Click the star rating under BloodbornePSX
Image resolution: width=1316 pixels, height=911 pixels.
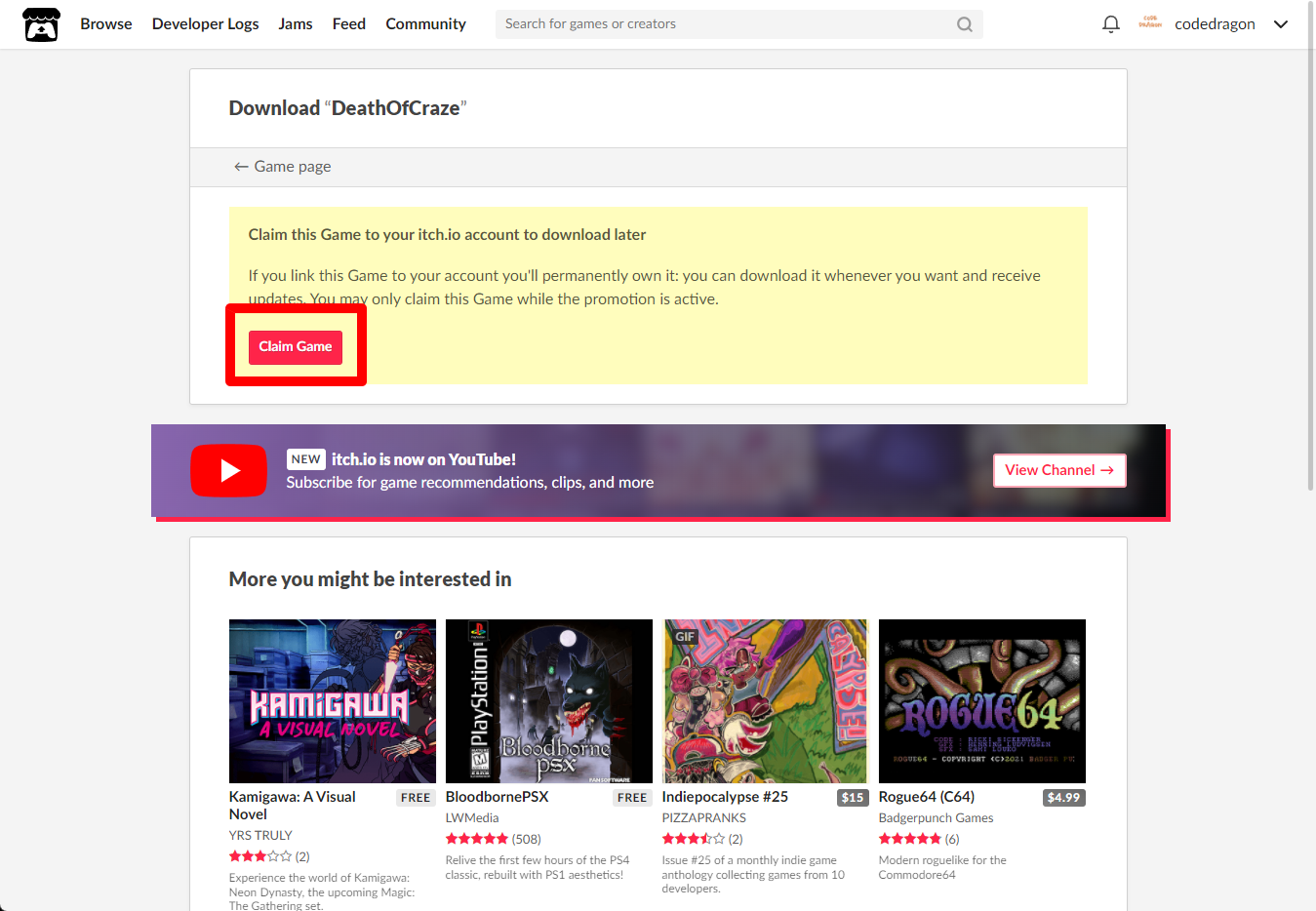[x=477, y=839]
